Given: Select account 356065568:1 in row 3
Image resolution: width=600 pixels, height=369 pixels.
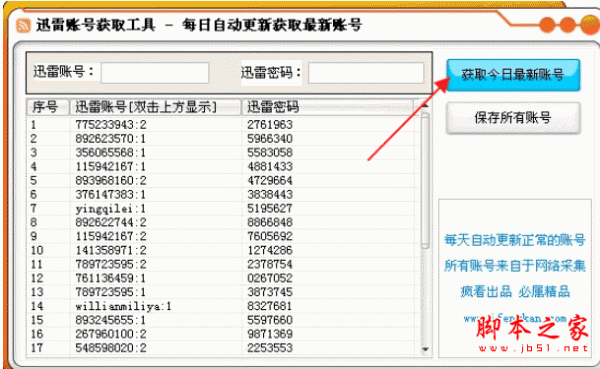Looking at the screenshot, I should click(110, 153).
